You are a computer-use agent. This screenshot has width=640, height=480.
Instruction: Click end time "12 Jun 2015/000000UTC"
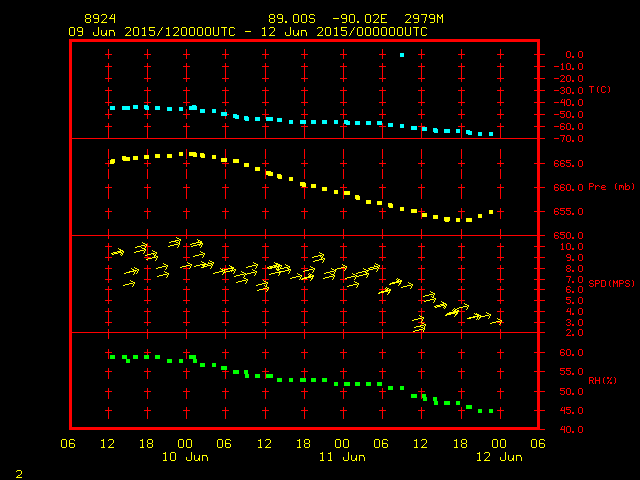pos(344,32)
